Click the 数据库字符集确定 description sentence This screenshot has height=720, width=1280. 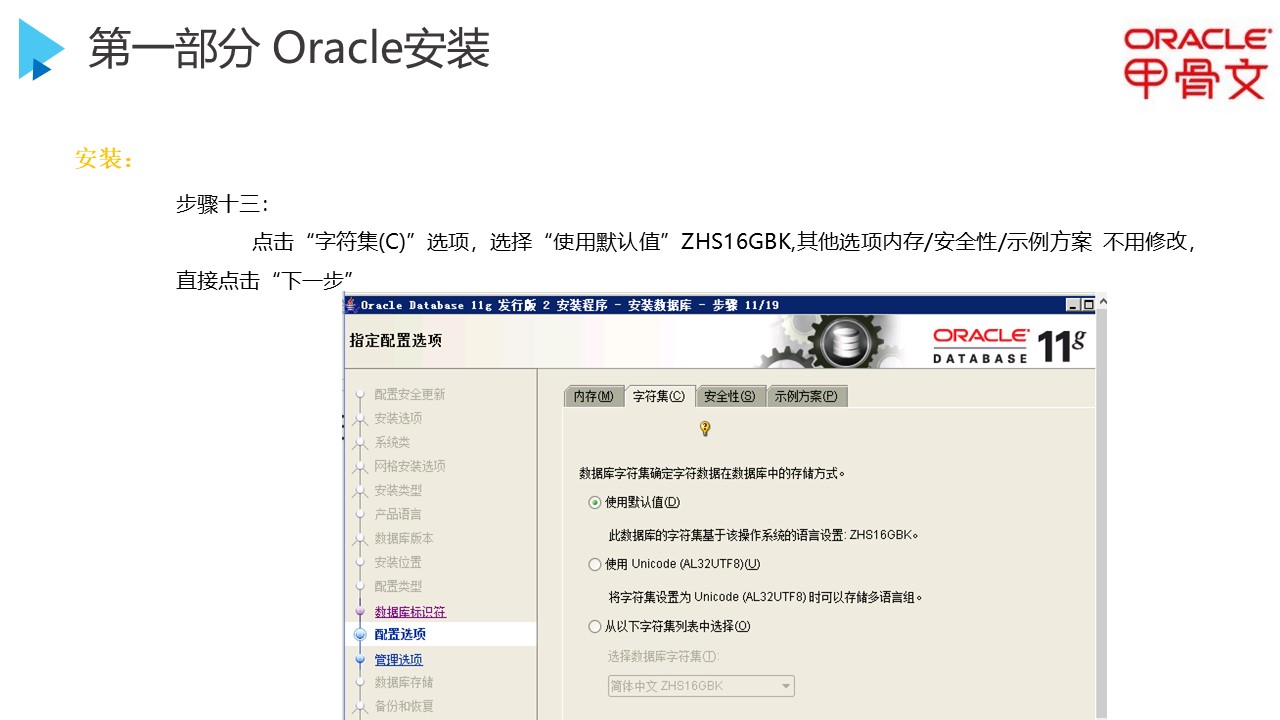click(x=713, y=473)
